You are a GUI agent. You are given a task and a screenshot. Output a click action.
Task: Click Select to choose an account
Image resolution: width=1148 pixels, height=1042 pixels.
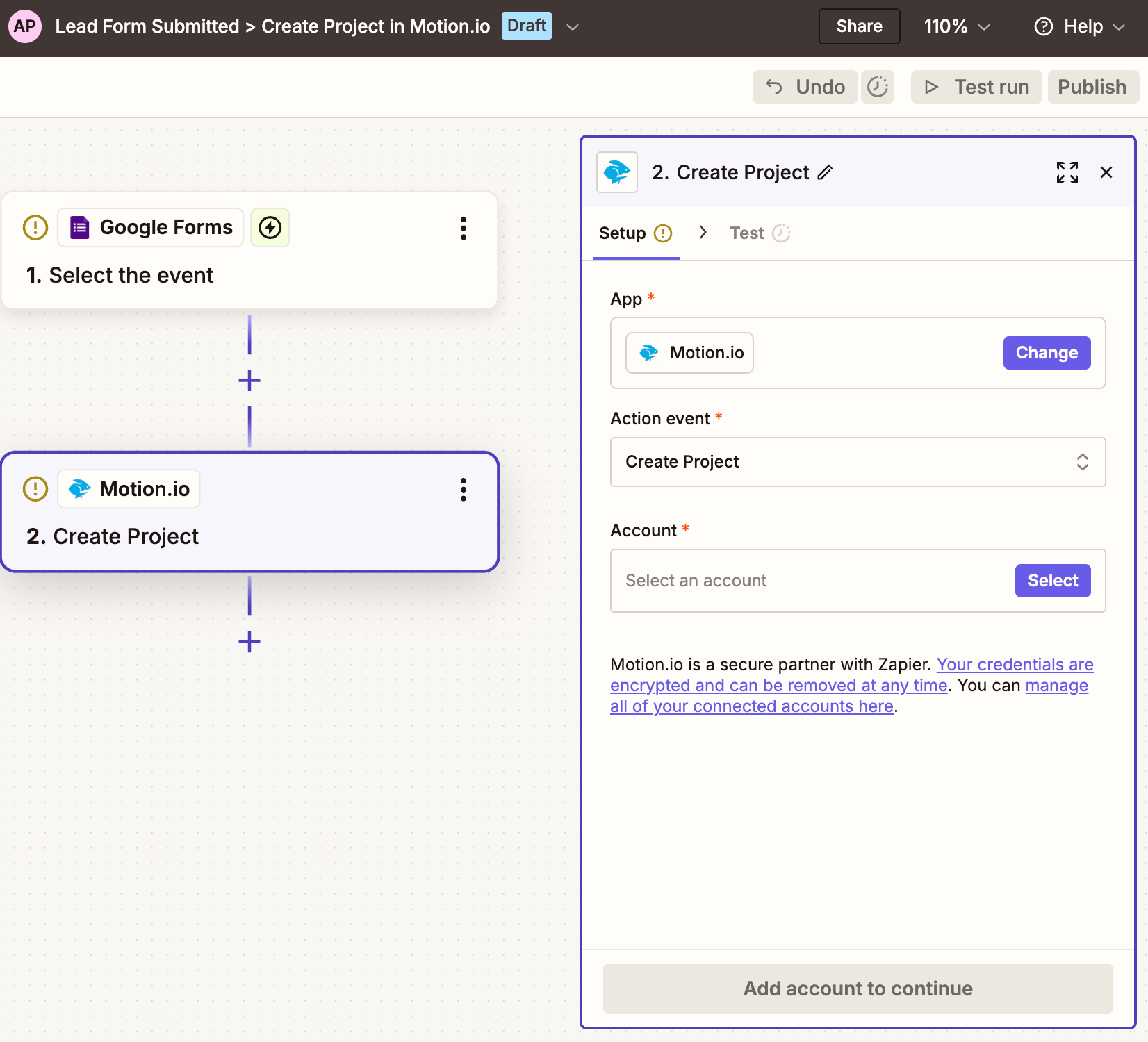pos(1053,581)
